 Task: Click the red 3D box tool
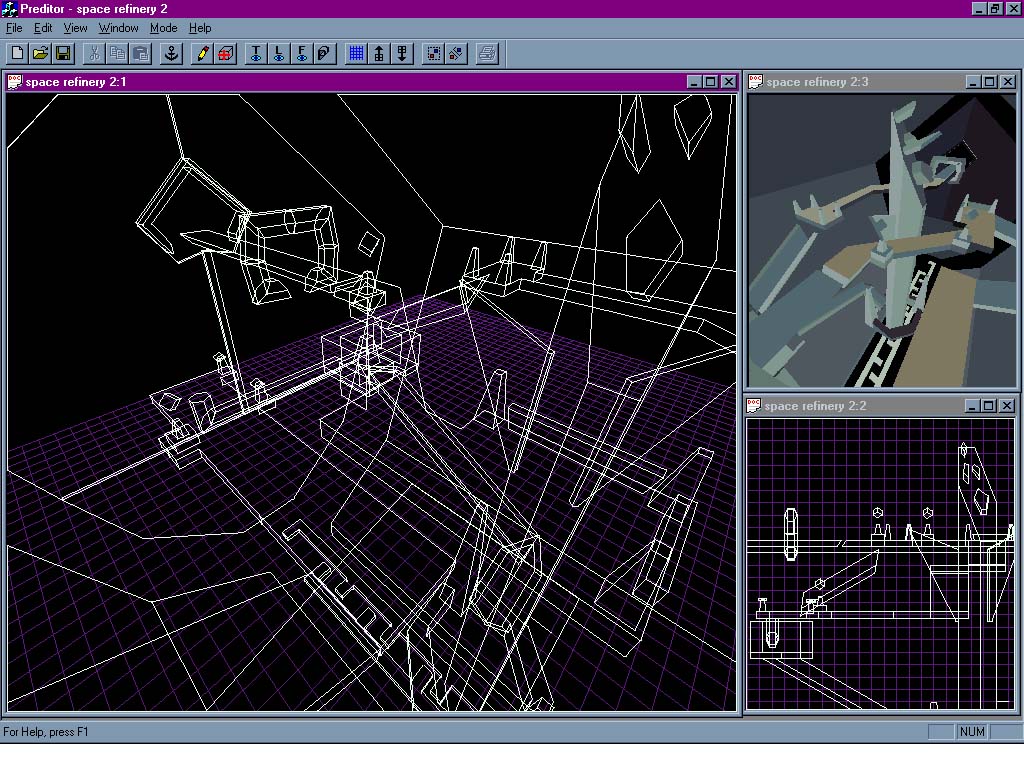click(x=226, y=53)
